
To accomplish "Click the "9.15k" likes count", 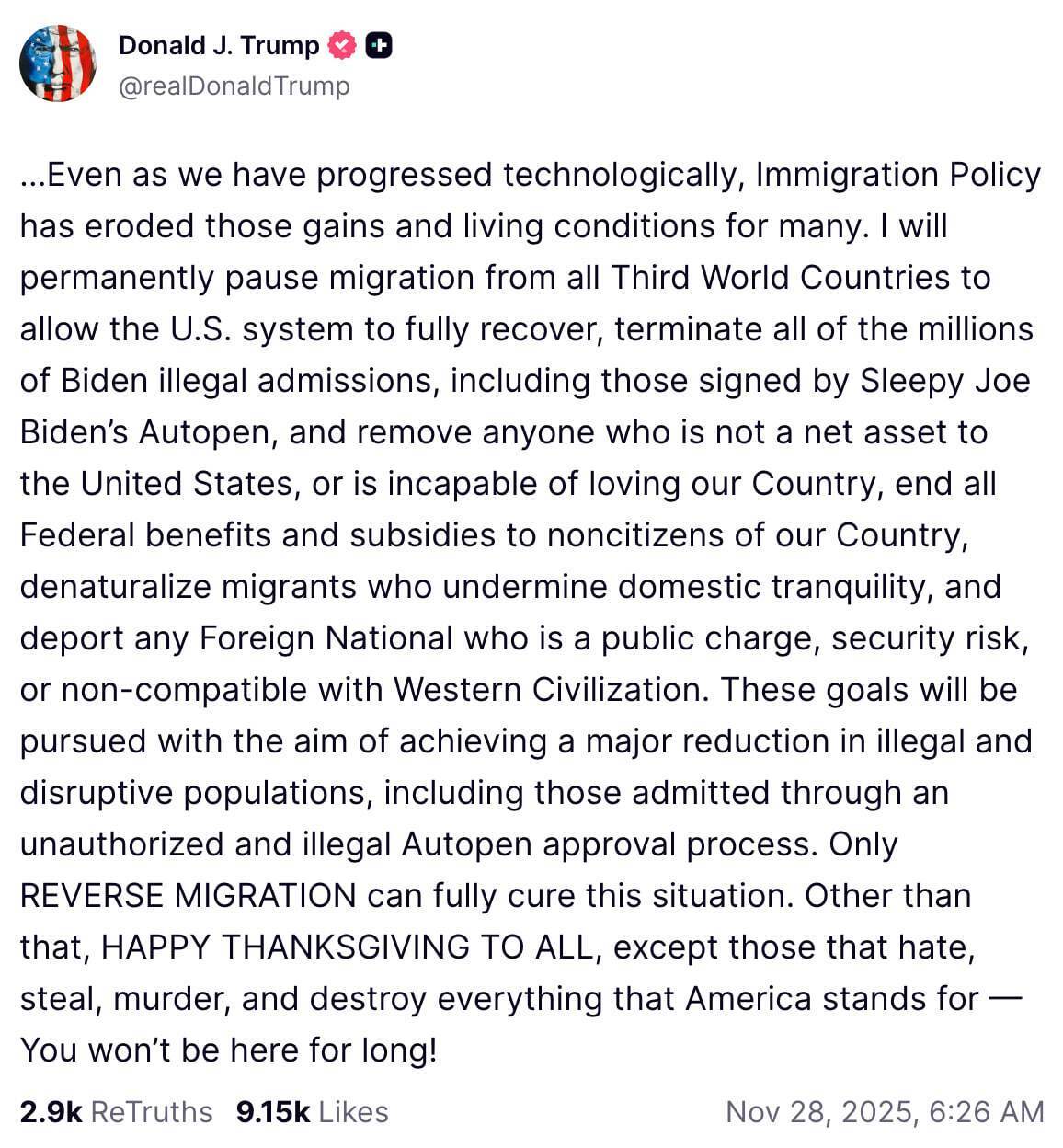I will [x=272, y=1111].
